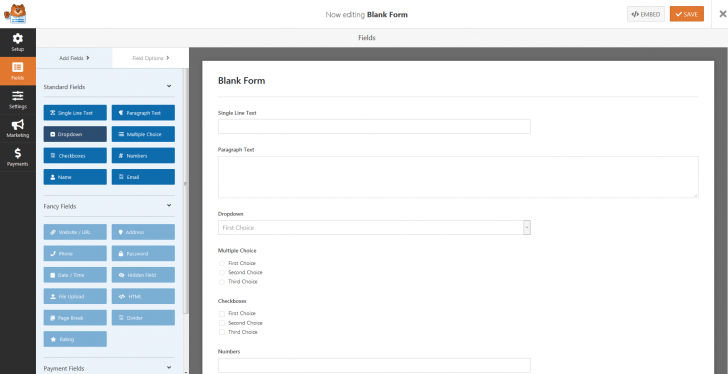Check First Choice under Checkboxes
The height and width of the screenshot is (374, 728).
tap(222, 314)
